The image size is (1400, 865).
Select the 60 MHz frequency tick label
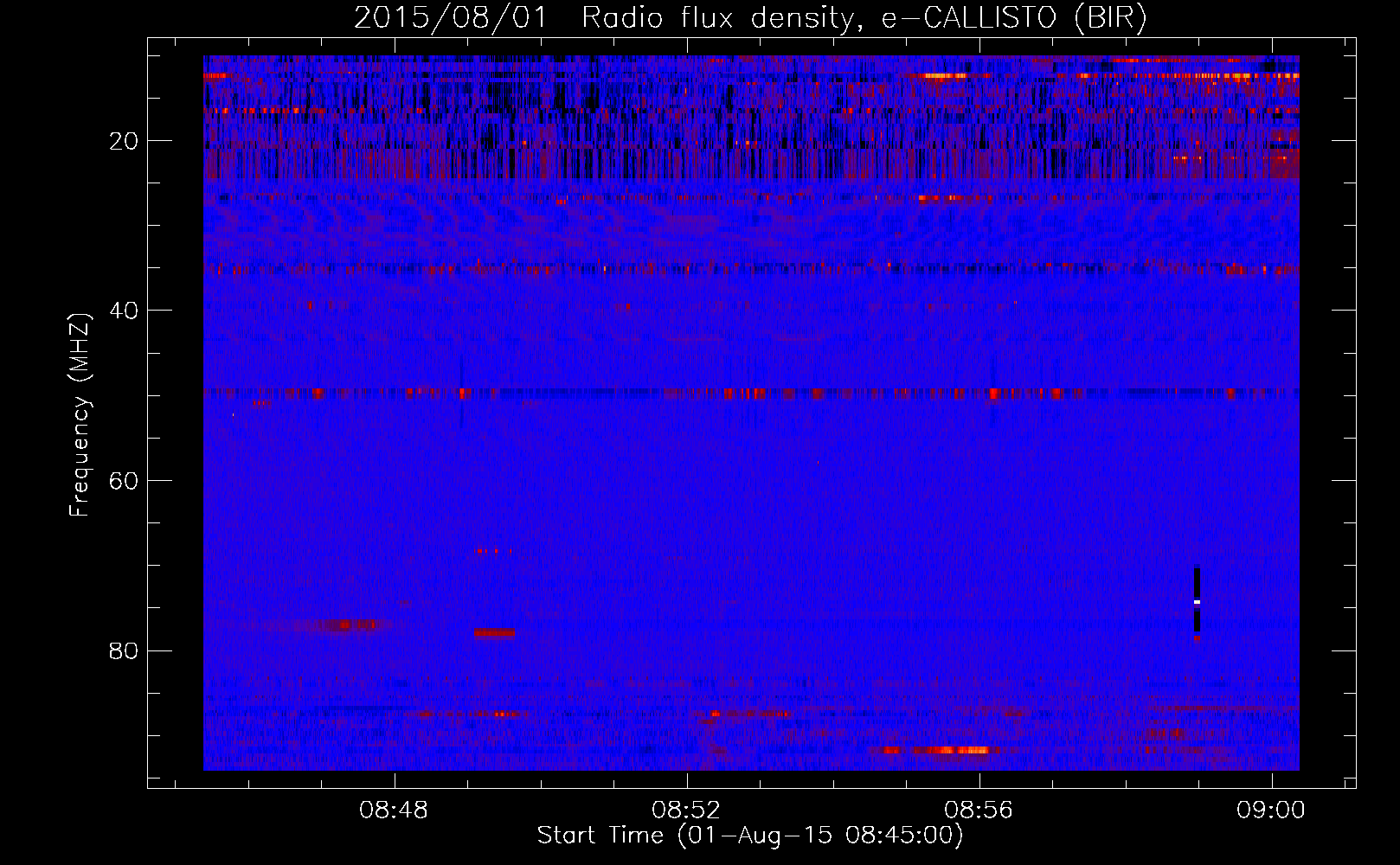124,481
